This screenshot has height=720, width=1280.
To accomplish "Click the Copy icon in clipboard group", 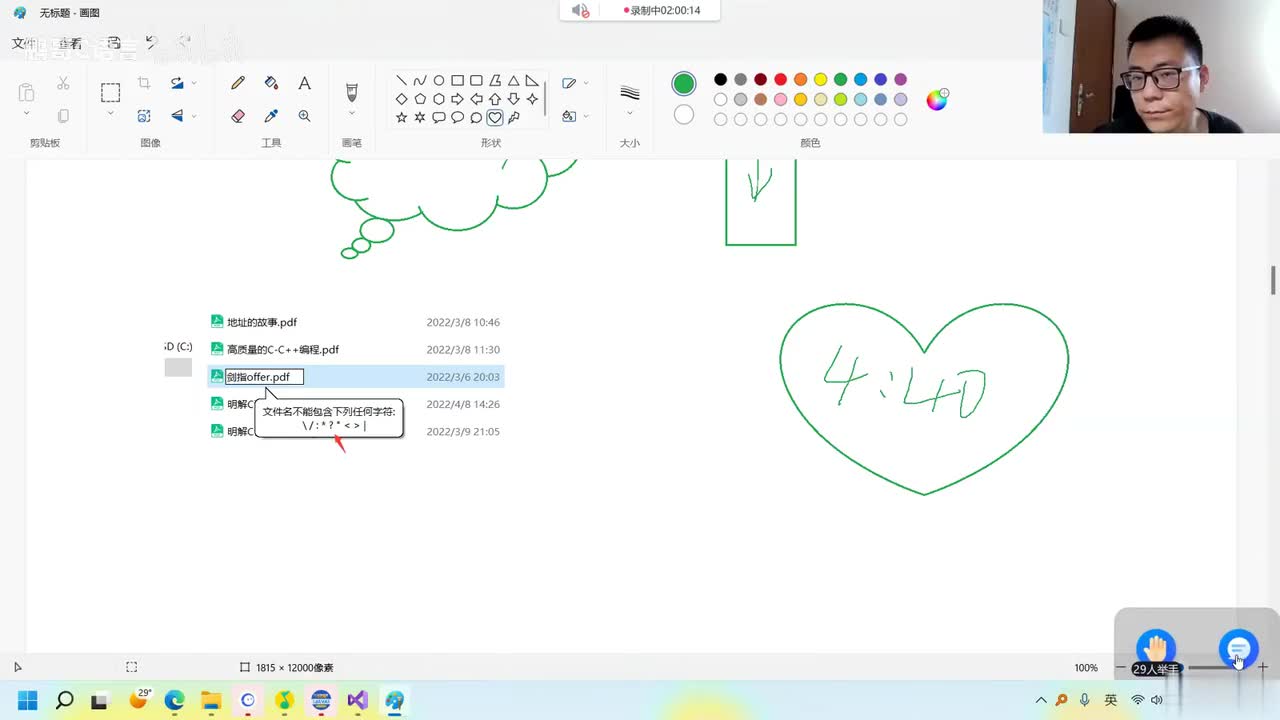I will click(63, 116).
